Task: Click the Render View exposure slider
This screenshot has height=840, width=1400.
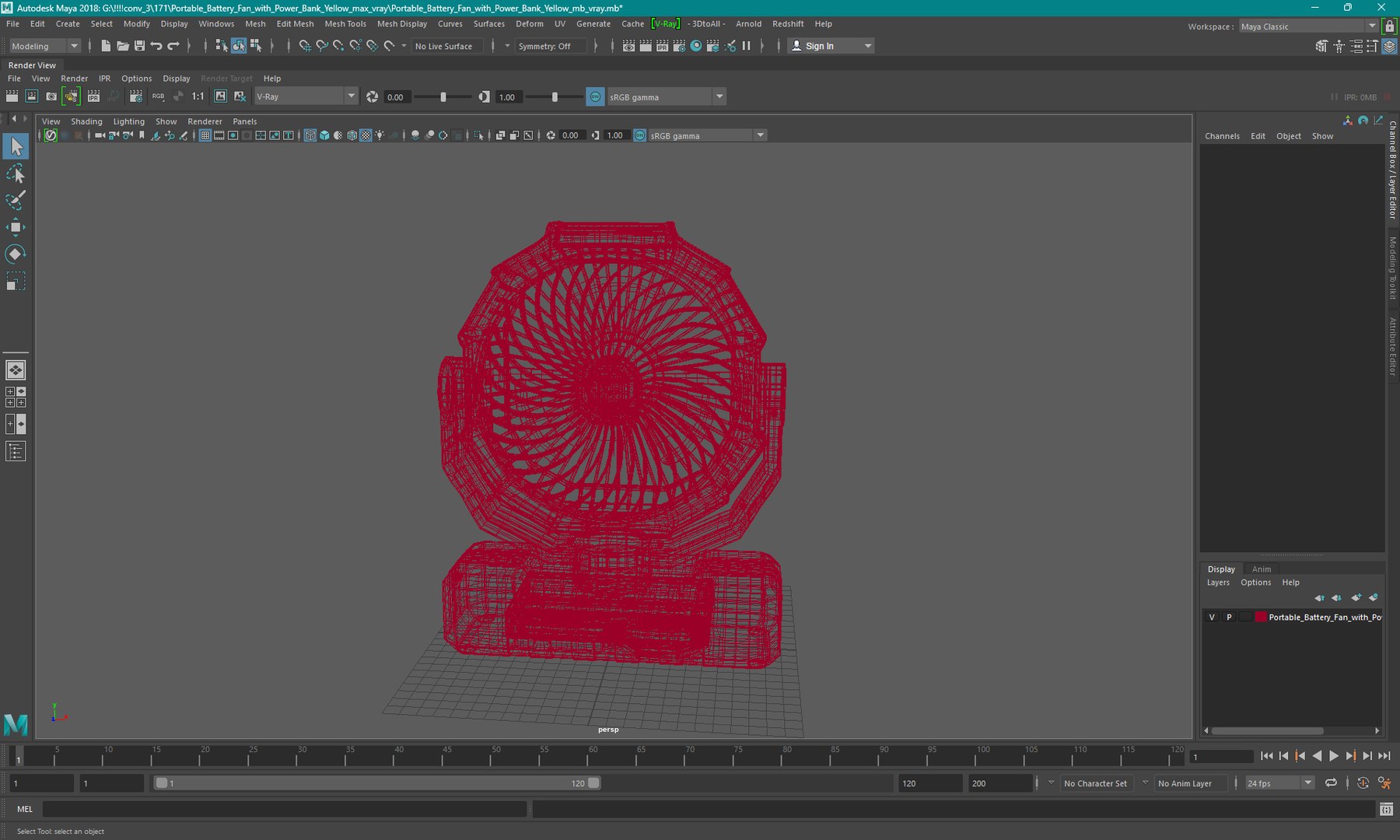Action: click(x=443, y=96)
